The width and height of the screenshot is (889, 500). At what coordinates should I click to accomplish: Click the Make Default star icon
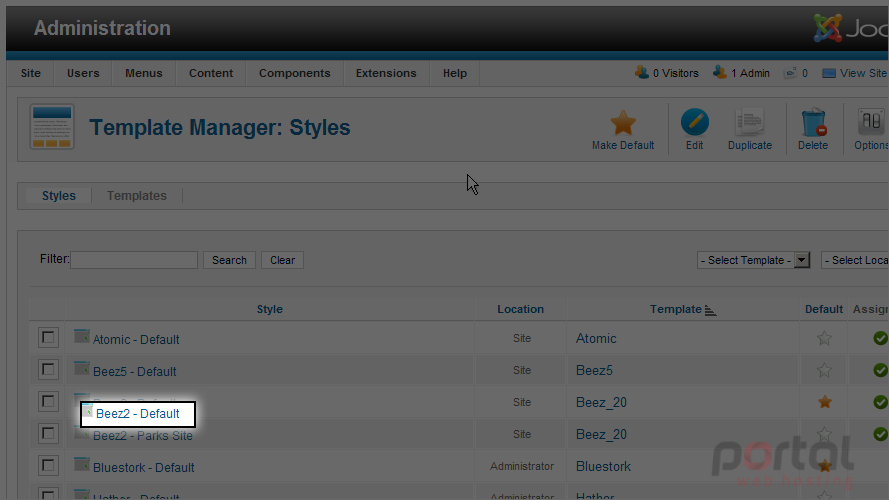tap(623, 123)
